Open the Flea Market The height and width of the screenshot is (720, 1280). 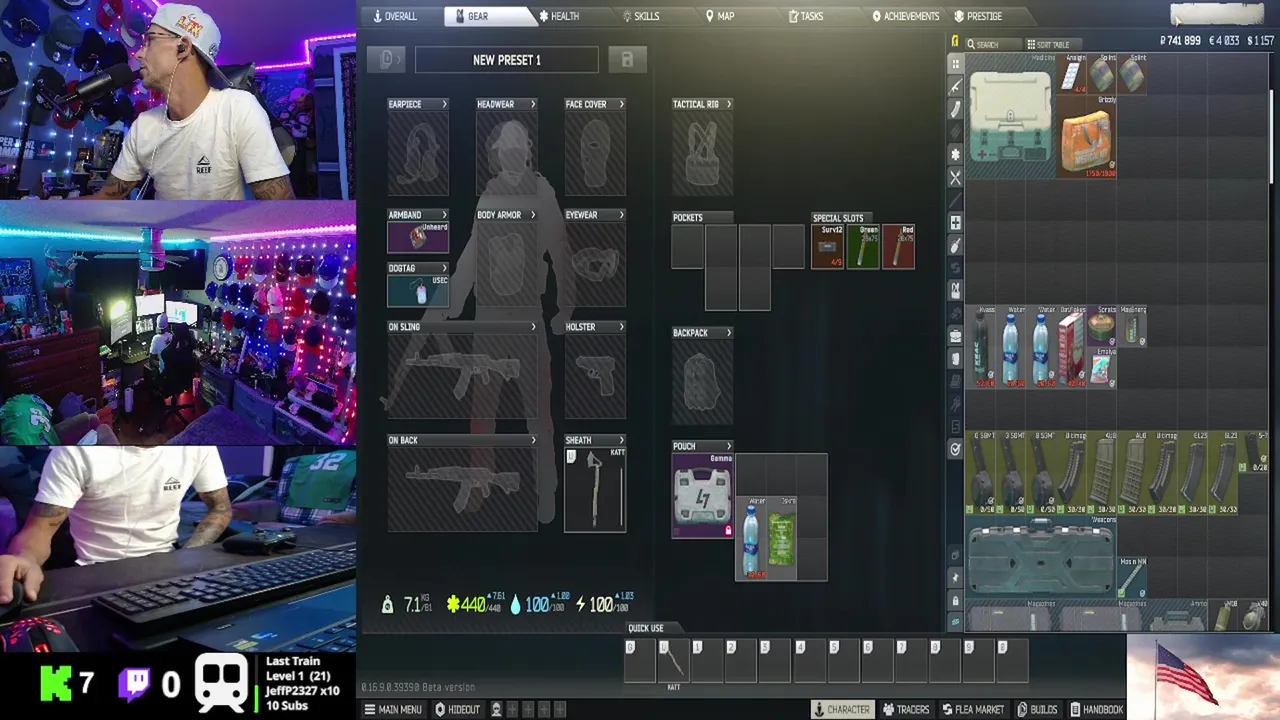pyautogui.click(x=972, y=709)
